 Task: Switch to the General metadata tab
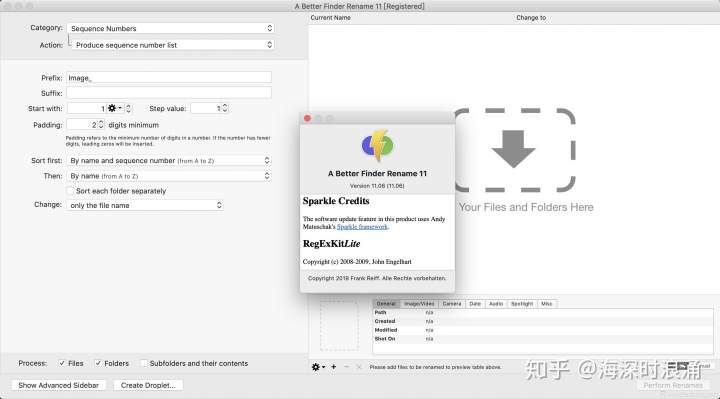point(386,303)
